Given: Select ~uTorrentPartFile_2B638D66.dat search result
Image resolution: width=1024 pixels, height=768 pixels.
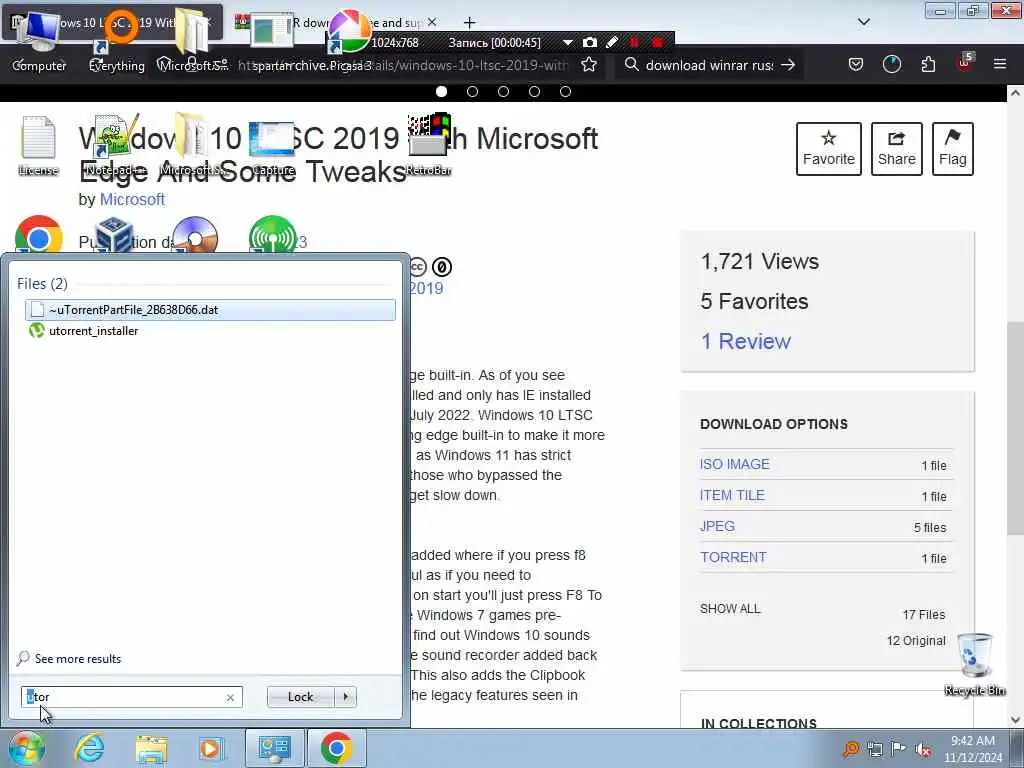Looking at the screenshot, I should tap(210, 310).
